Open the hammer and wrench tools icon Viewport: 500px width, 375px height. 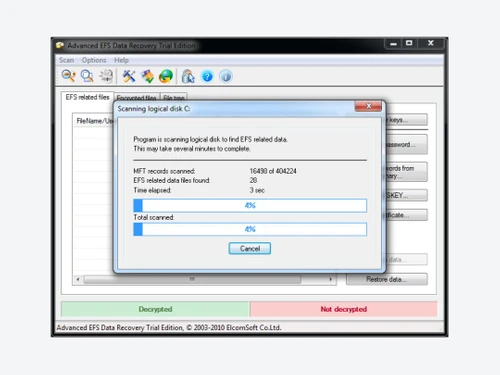coord(129,76)
